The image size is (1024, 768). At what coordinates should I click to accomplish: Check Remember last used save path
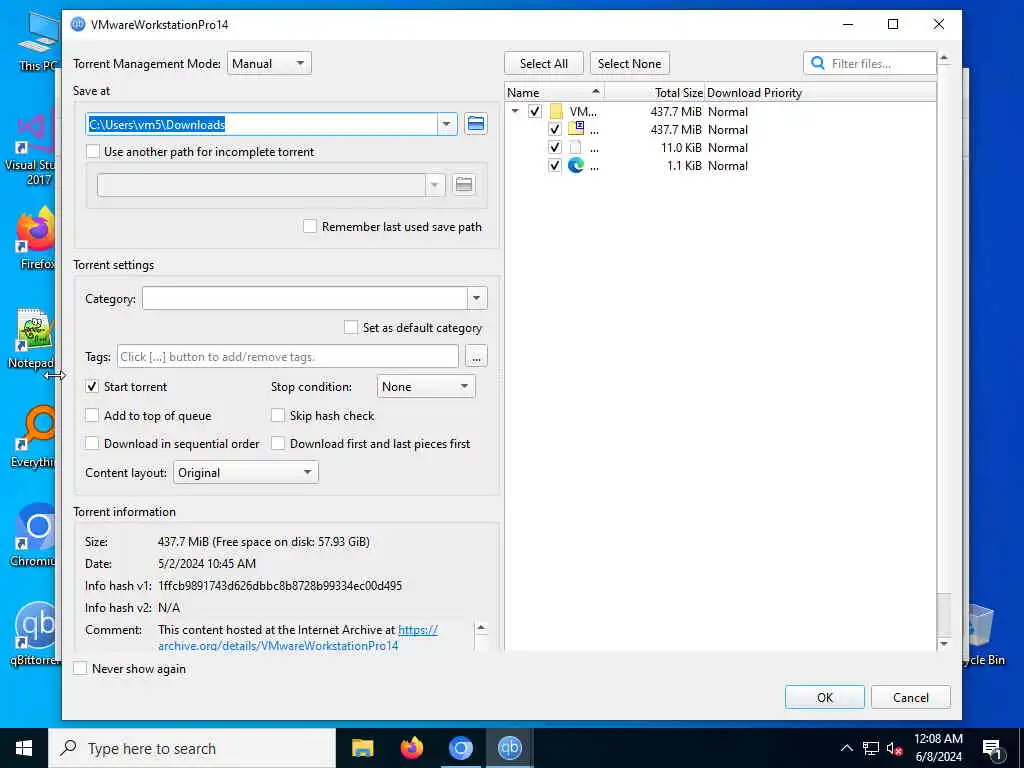(x=310, y=227)
